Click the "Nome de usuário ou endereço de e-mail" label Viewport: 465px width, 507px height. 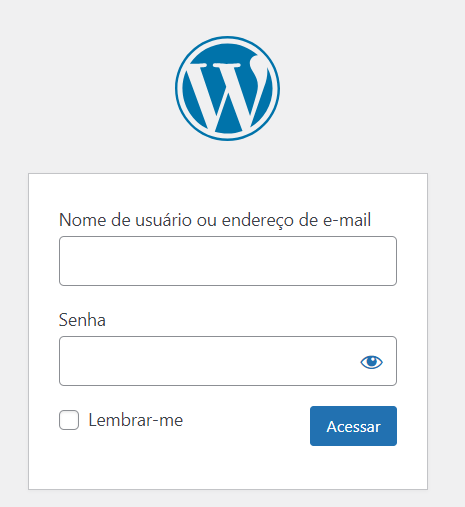coord(215,220)
